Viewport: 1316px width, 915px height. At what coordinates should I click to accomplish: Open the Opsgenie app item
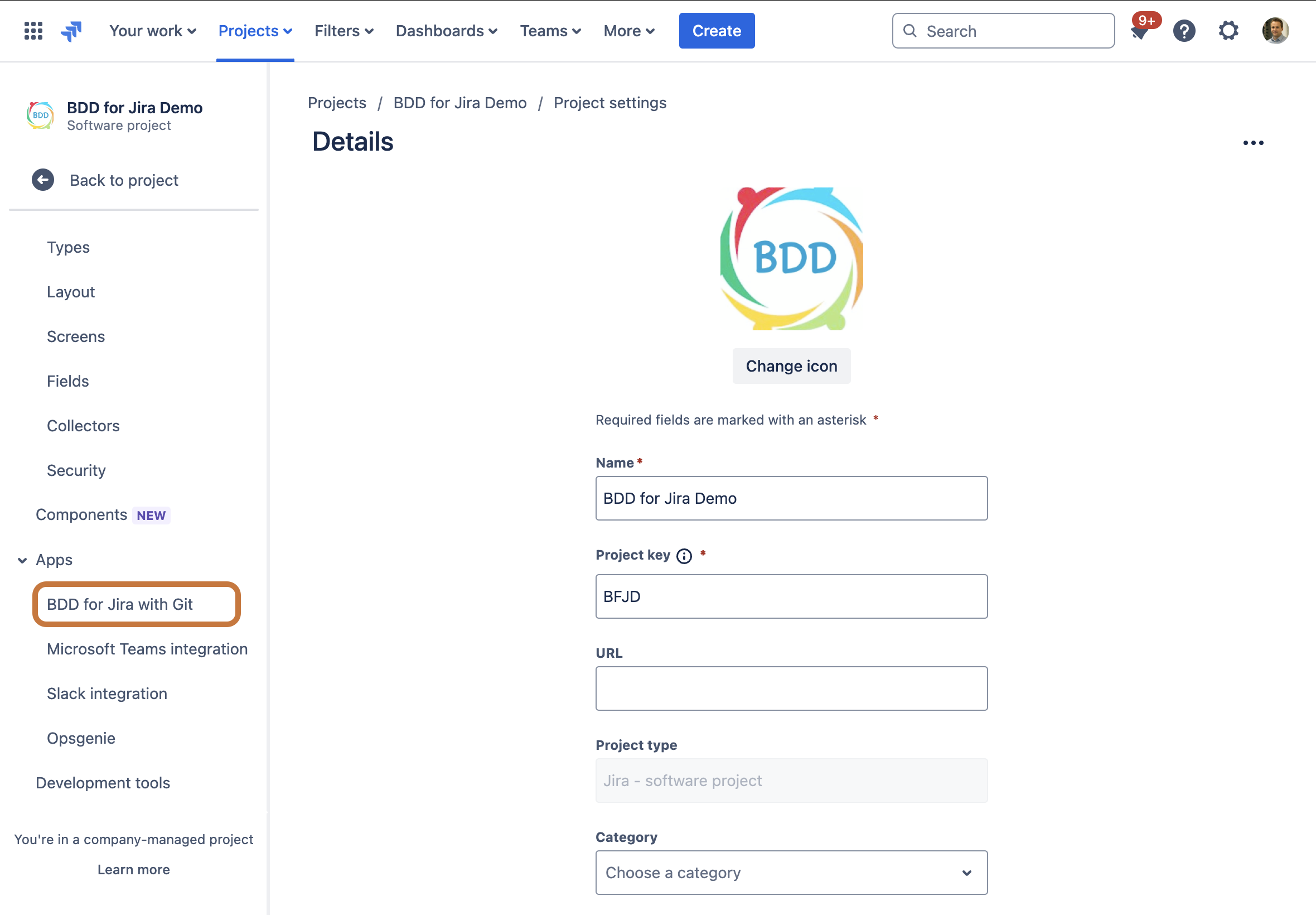click(81, 739)
